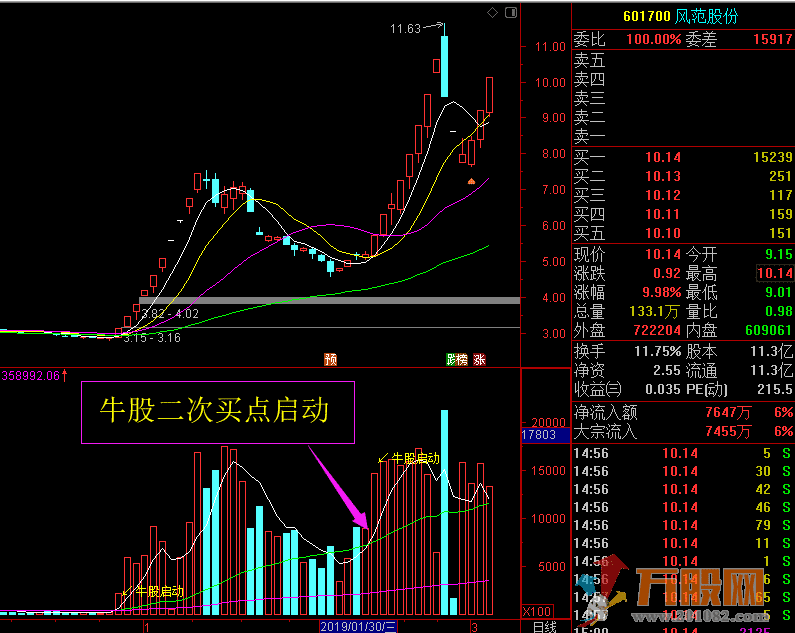795x633 pixels.
Task: Click the 11.00 price axis label
Action: (x=550, y=47)
